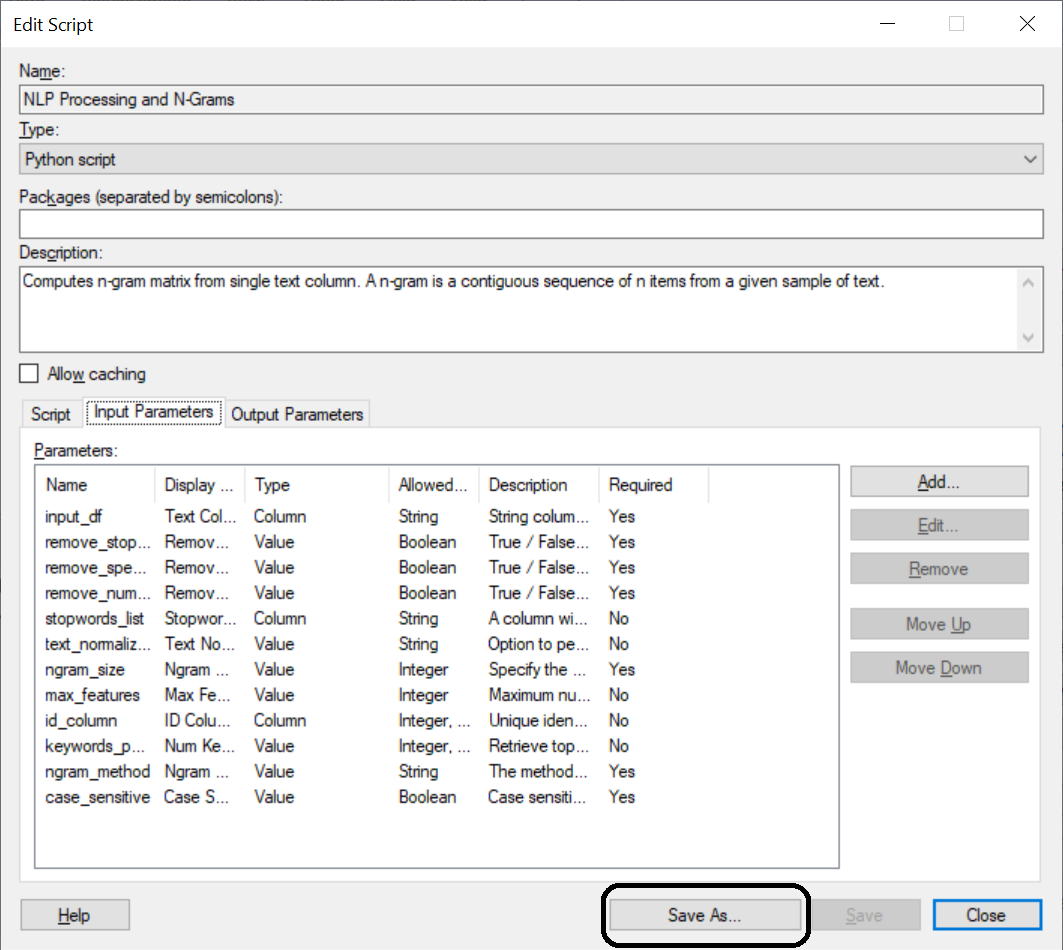
Task: Select the Input Parameters tab
Action: coord(153,412)
